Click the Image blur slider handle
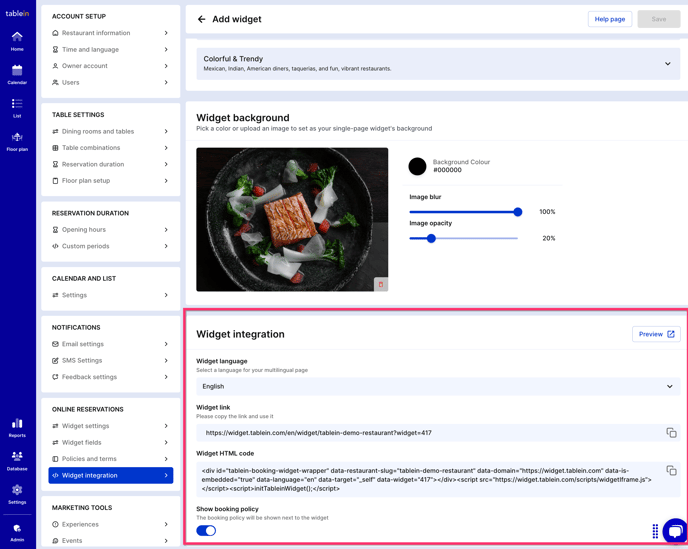The image size is (688, 549). point(518,212)
